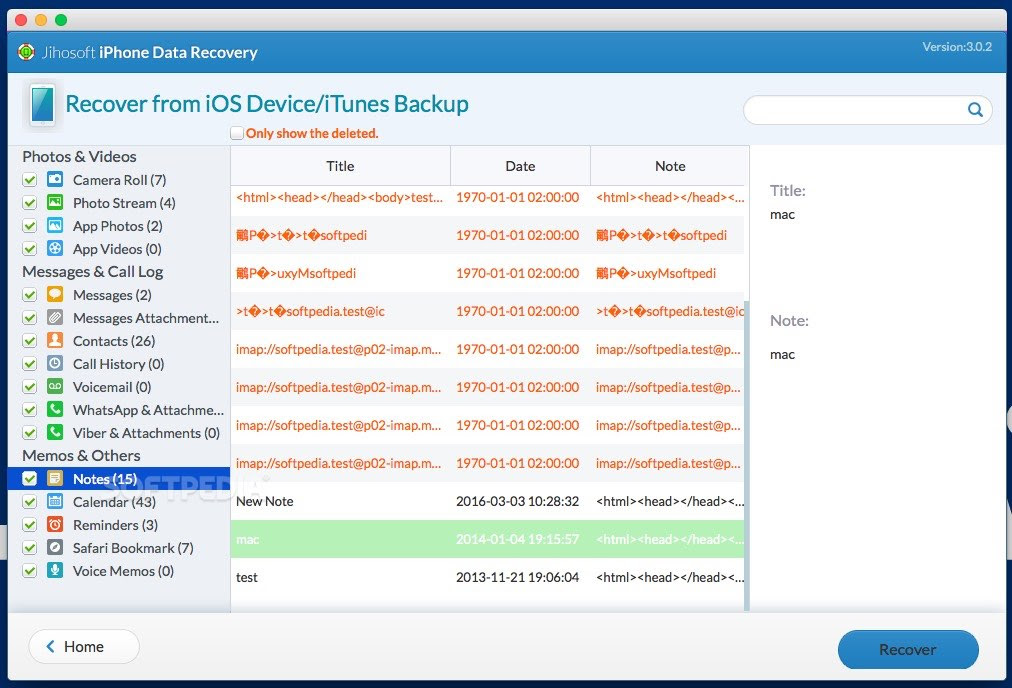Uncheck the Camera Roll checkbox
Viewport: 1012px width, 688px height.
click(30, 180)
